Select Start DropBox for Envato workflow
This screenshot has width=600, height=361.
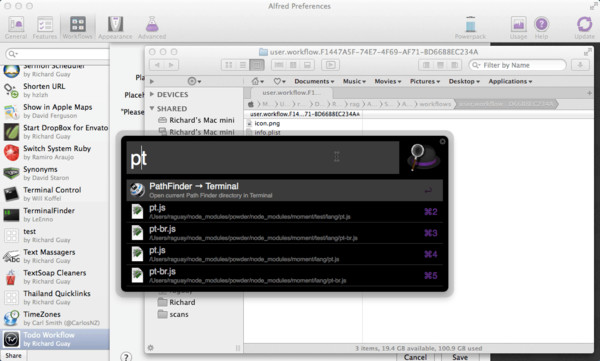[x=55, y=132]
